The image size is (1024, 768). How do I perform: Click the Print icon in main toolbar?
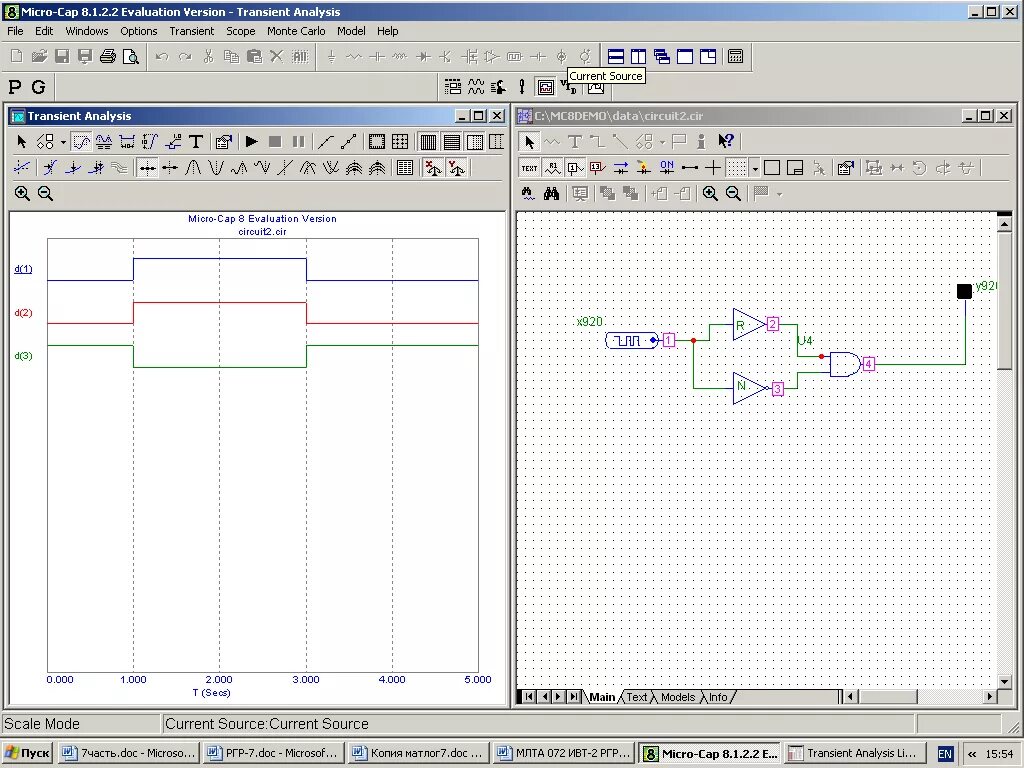[x=108, y=56]
